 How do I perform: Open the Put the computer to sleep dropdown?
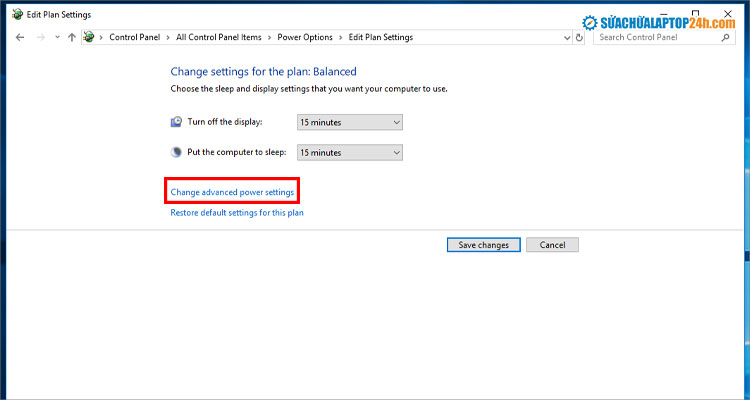click(350, 152)
